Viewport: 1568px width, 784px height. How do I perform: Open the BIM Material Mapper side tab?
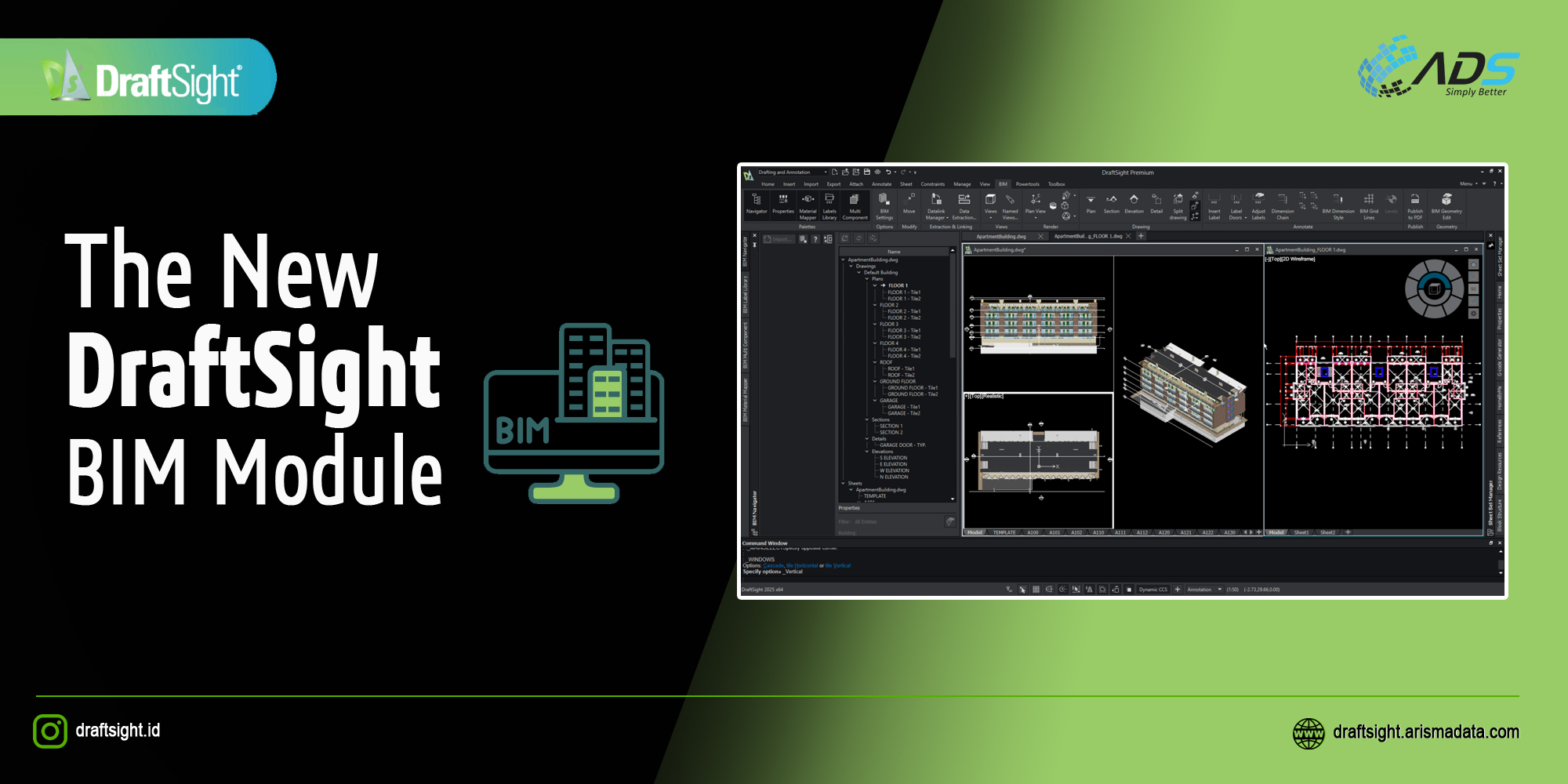[x=746, y=401]
